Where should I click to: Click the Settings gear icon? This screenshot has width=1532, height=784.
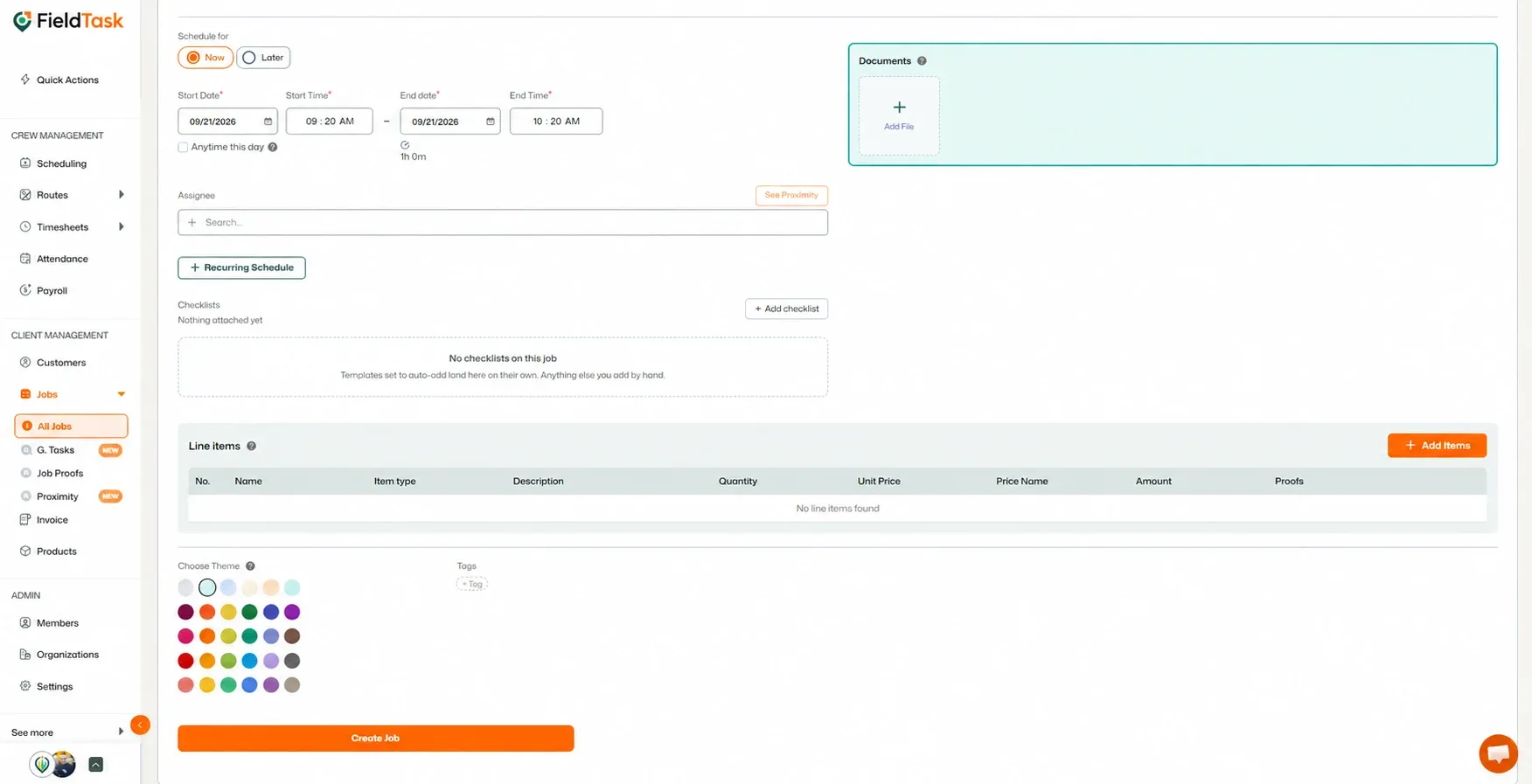(x=25, y=686)
